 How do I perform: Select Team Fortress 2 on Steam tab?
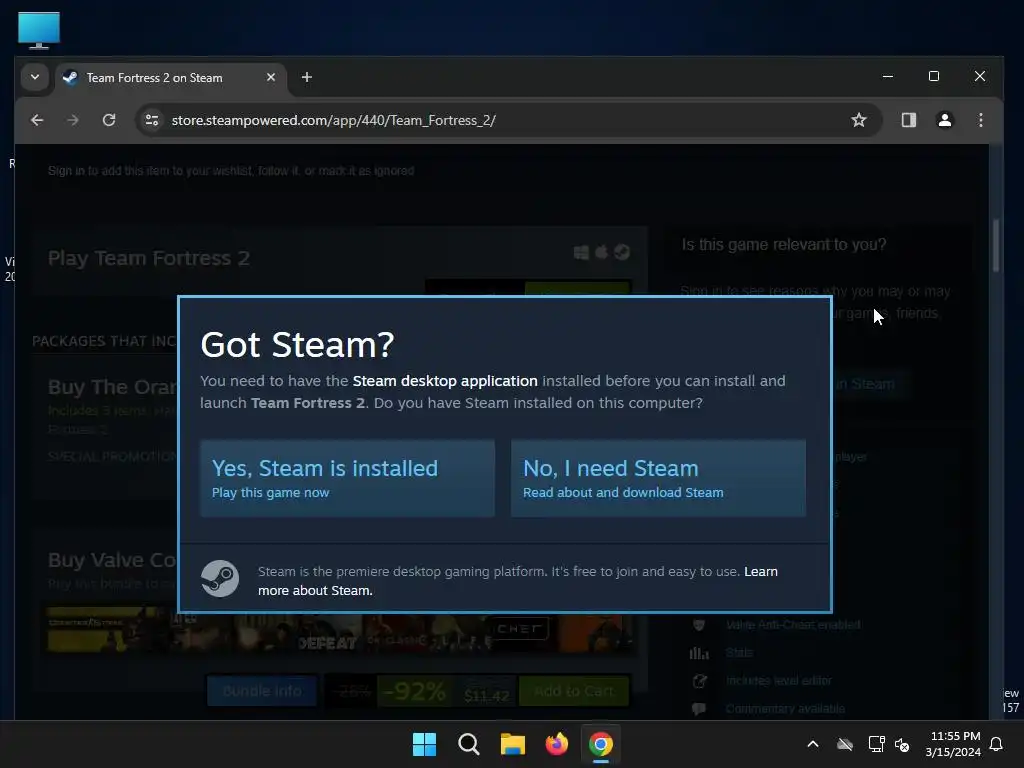tap(171, 78)
